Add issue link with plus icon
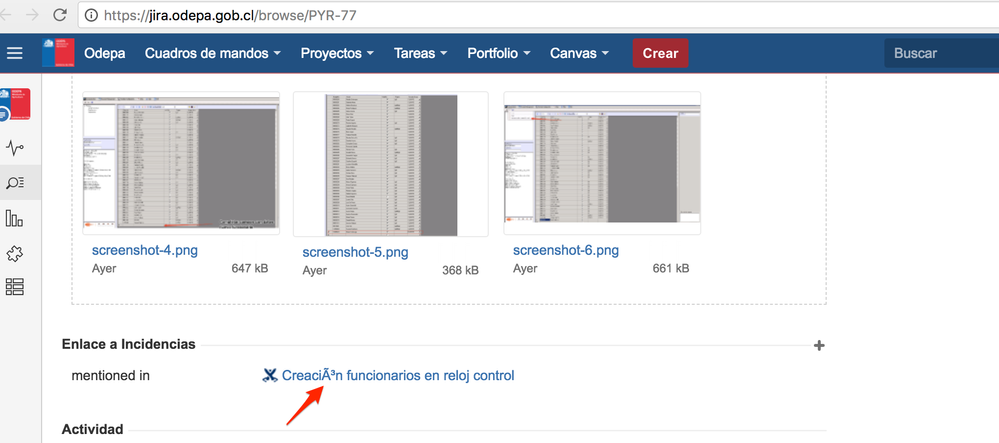999x443 pixels. click(819, 345)
